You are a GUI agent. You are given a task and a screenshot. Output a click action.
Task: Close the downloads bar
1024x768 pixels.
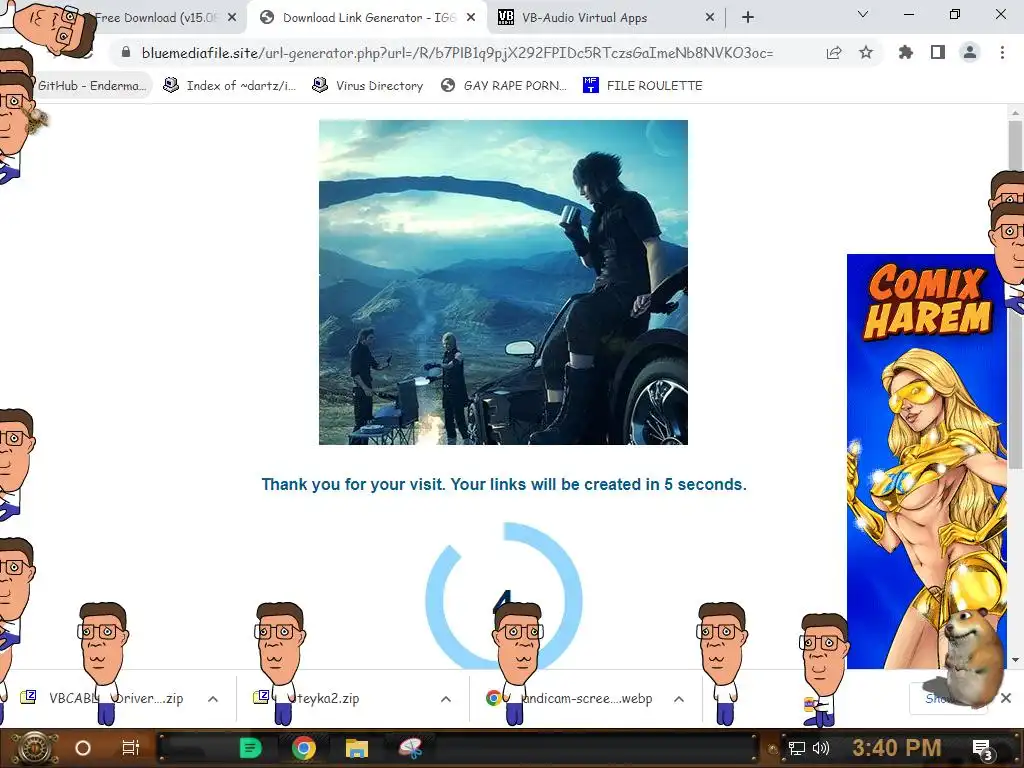click(x=1006, y=698)
